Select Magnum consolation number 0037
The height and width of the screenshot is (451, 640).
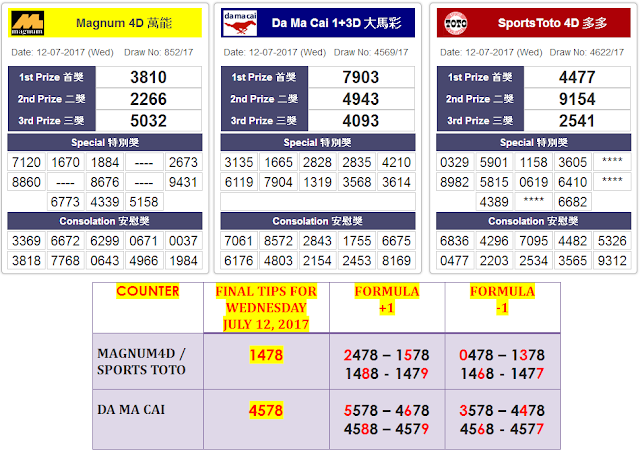tap(183, 241)
